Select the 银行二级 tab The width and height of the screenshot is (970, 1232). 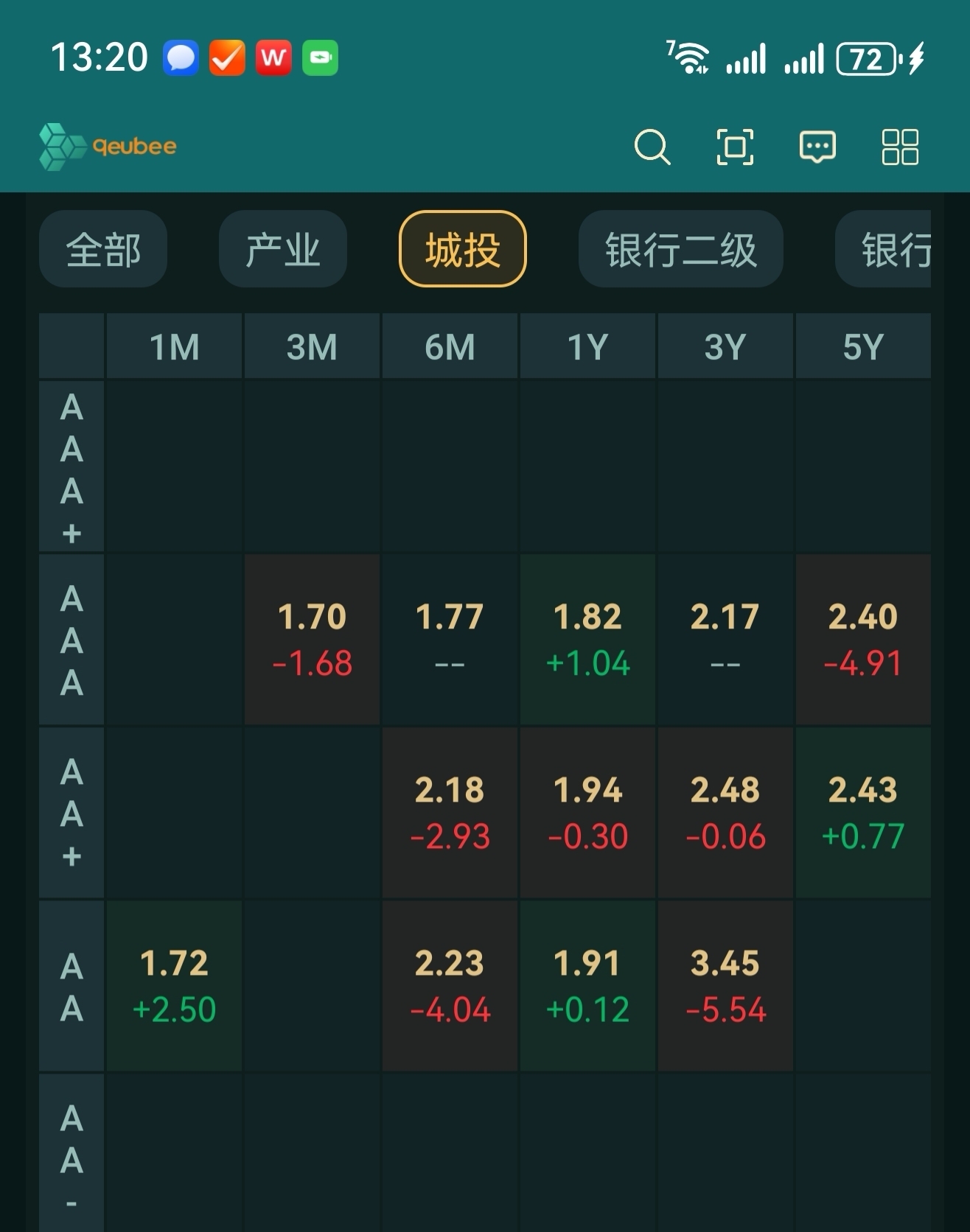[680, 249]
